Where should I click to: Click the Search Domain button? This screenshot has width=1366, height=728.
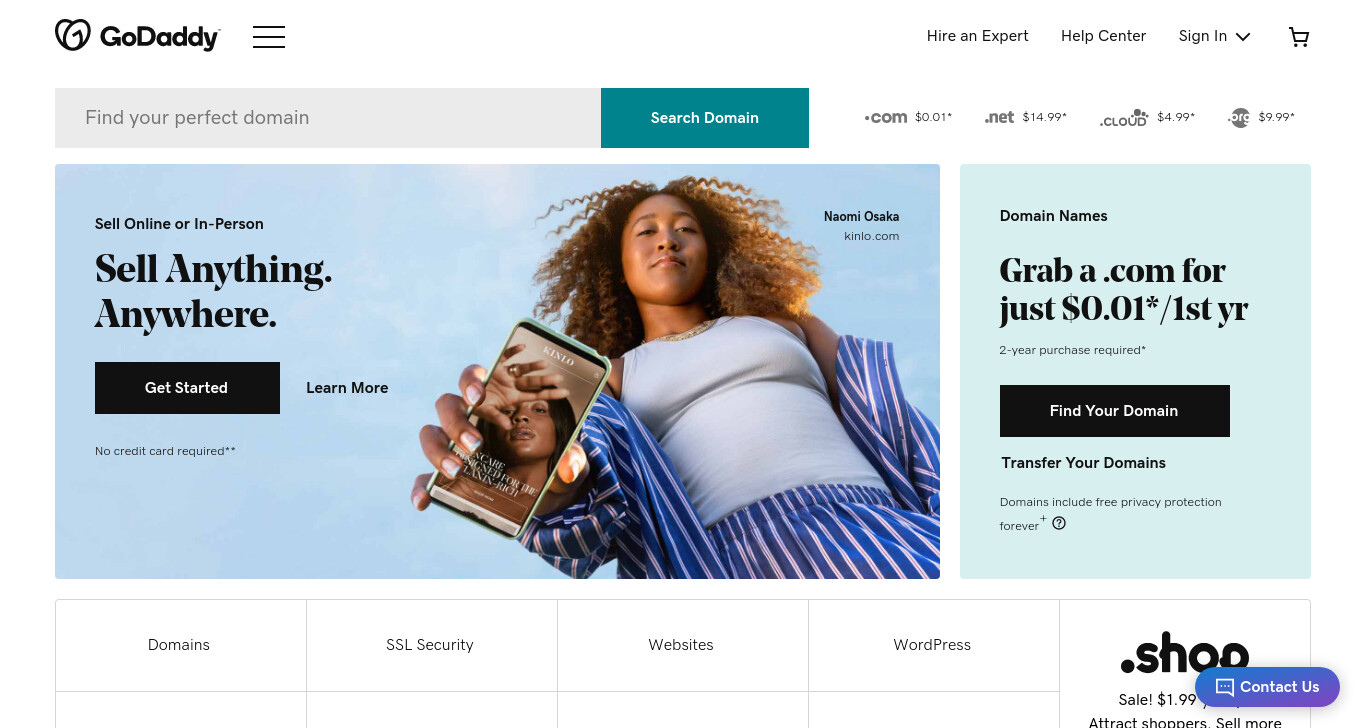pos(705,118)
